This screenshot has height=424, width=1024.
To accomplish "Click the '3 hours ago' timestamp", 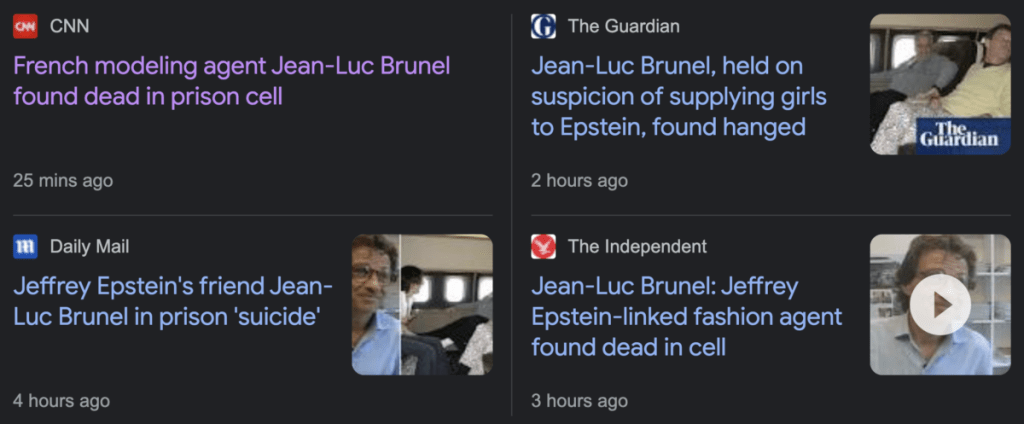I will [579, 400].
